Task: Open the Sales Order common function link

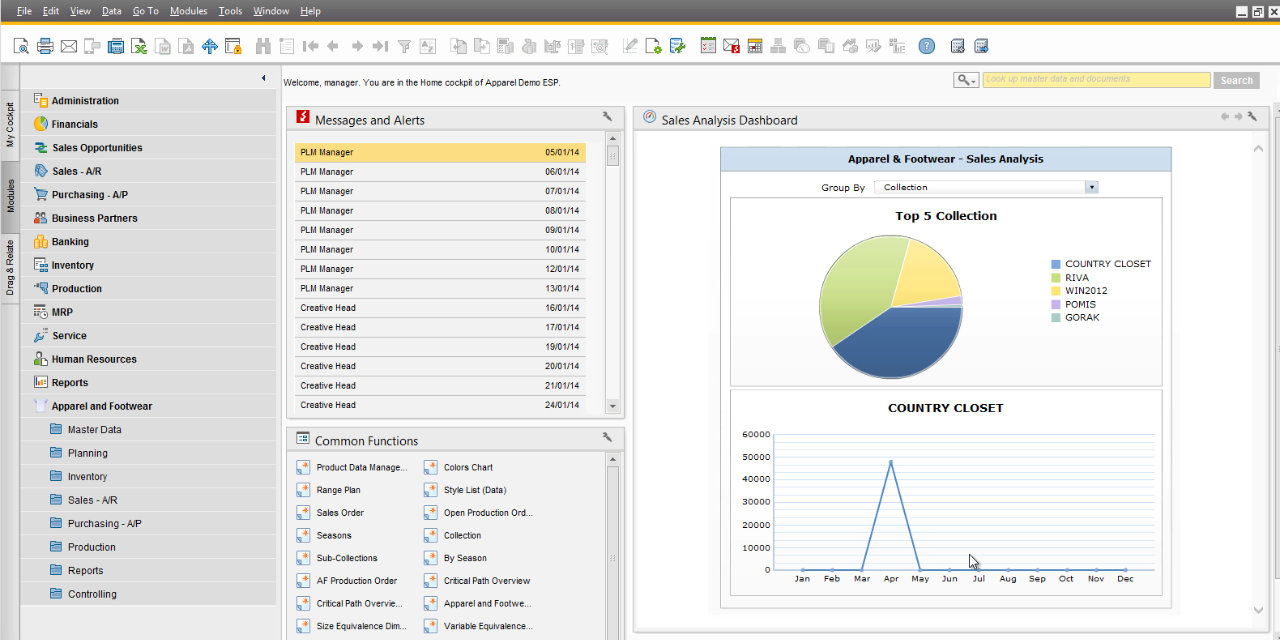Action: click(x=340, y=513)
